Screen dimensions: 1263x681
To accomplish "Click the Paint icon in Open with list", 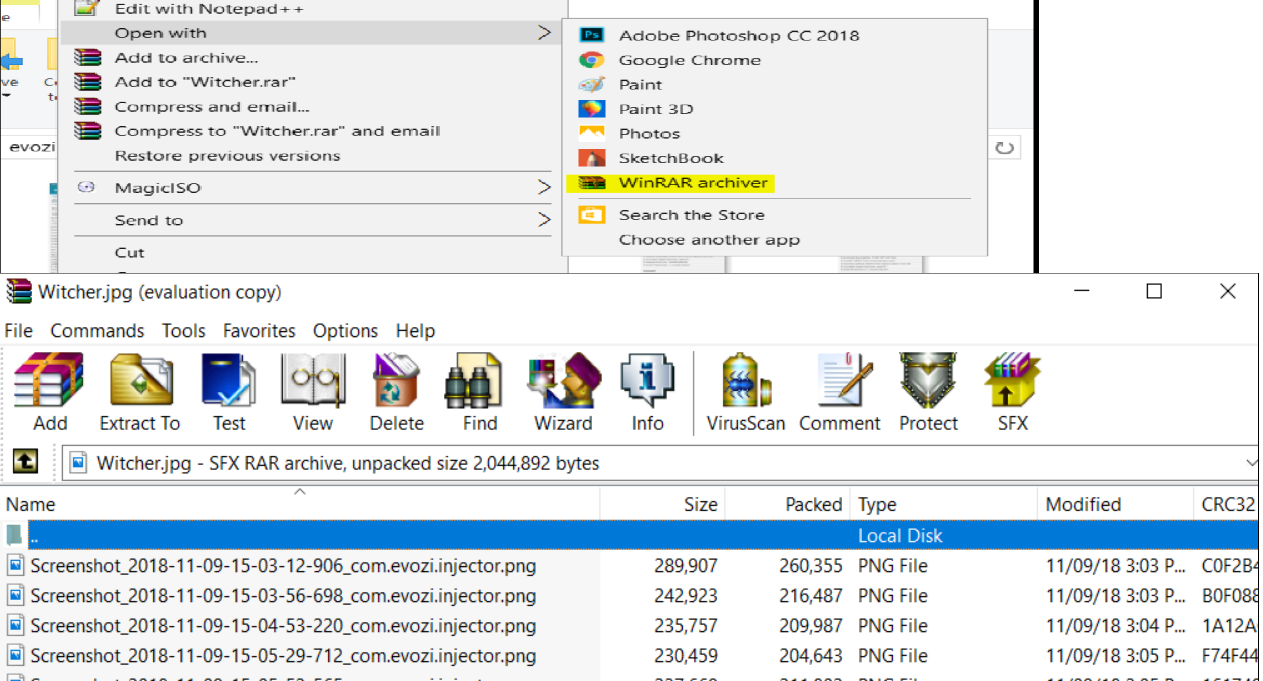I will (592, 84).
